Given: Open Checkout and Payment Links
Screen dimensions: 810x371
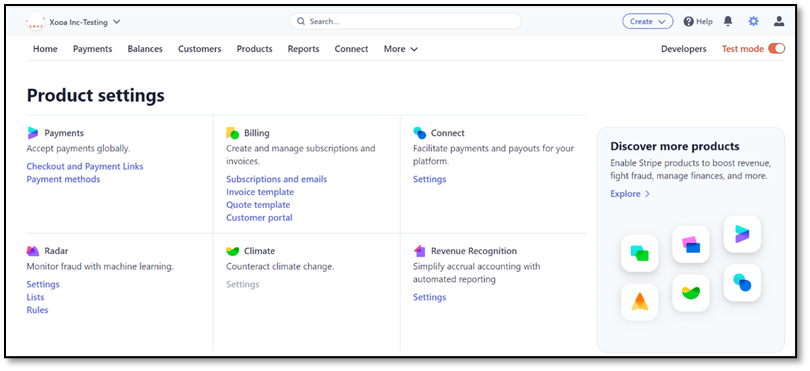Looking at the screenshot, I should tap(85, 166).
